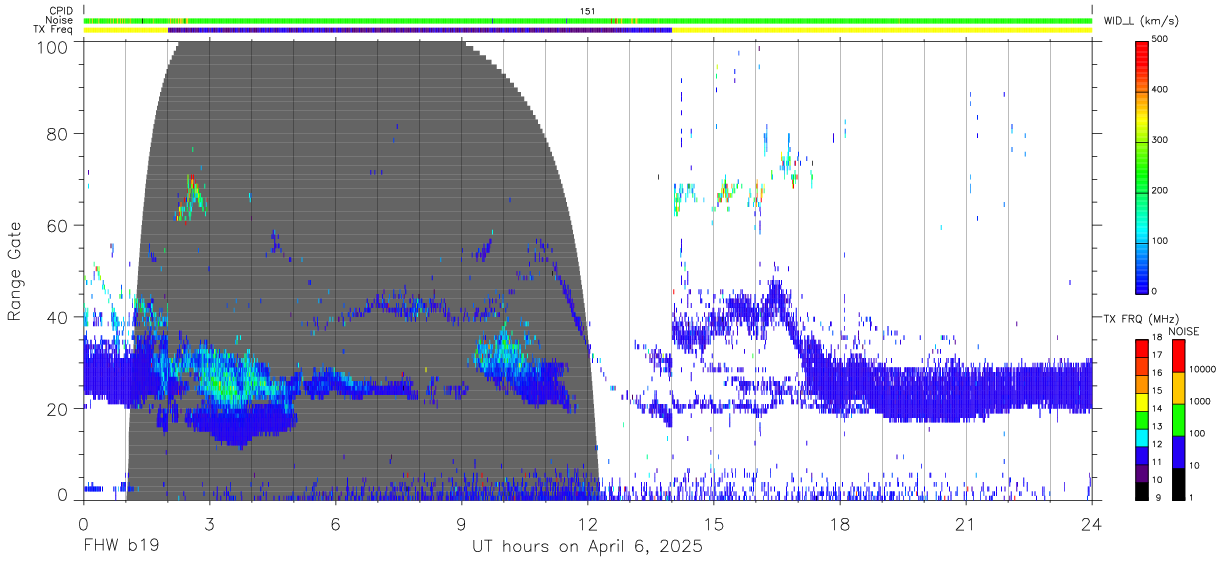Click the x-axis tick label 6
1228x567 pixels.
(335, 524)
